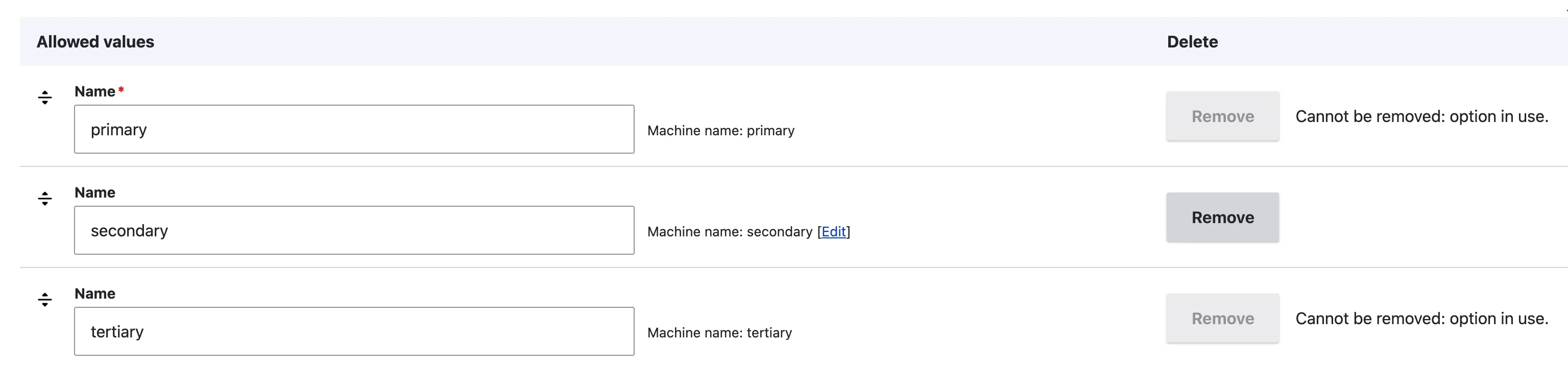
Task: Click the "Machine name: tertiary" text
Action: pyautogui.click(x=719, y=333)
